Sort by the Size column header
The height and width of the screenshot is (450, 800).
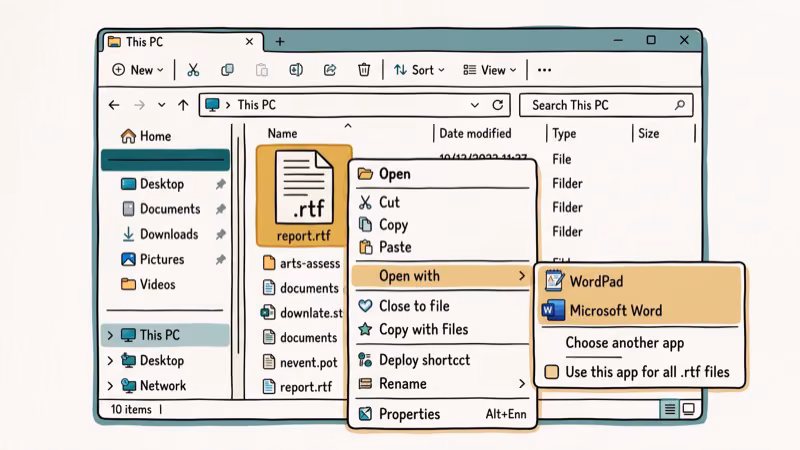(x=648, y=134)
